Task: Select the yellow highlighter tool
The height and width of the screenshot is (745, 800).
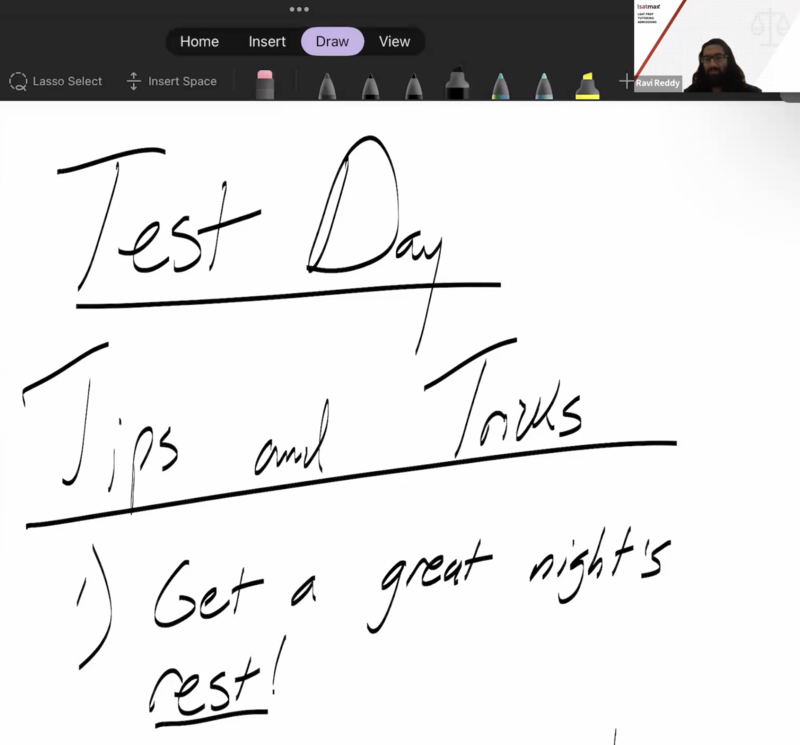Action: [587, 86]
